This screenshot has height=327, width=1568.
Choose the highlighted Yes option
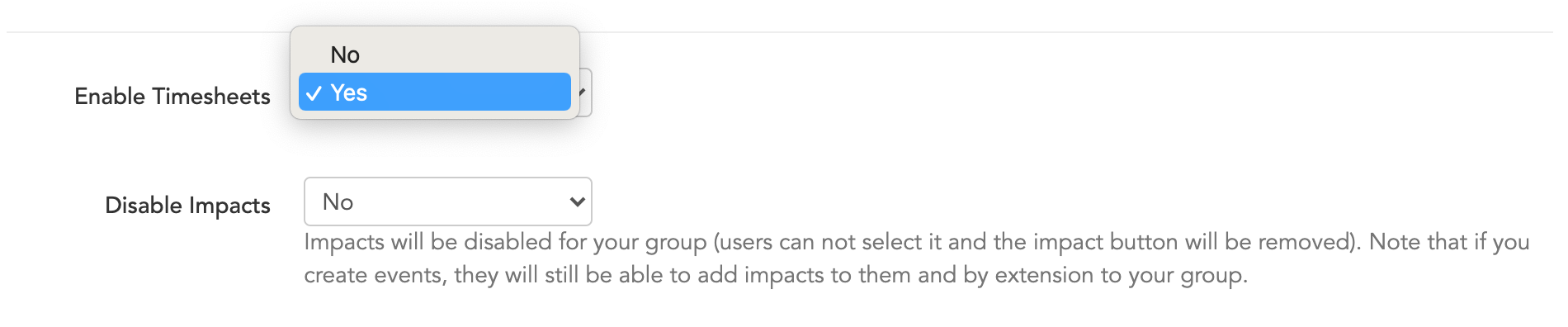click(435, 92)
